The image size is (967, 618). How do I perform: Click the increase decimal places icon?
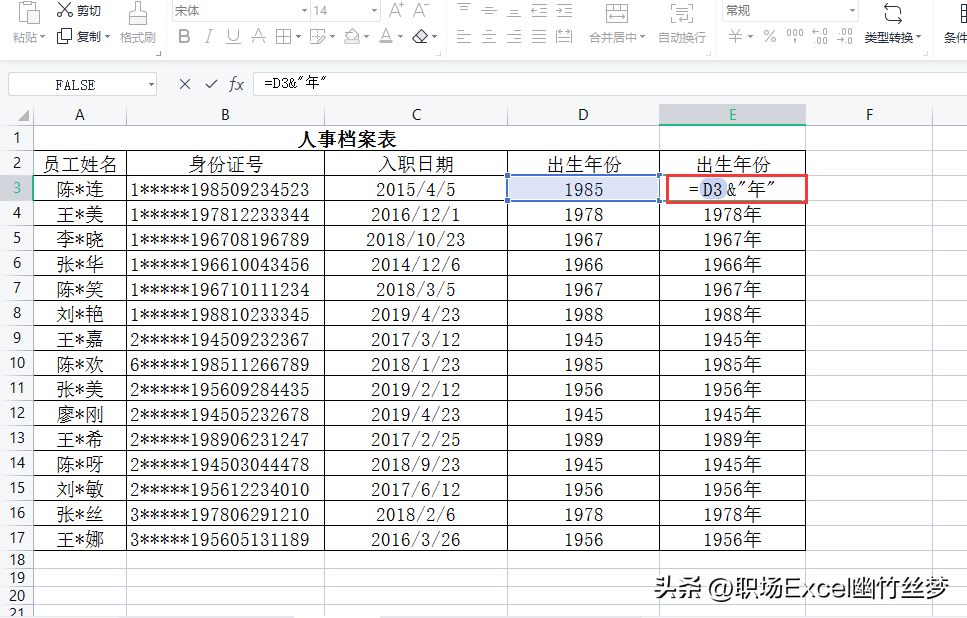click(x=820, y=36)
